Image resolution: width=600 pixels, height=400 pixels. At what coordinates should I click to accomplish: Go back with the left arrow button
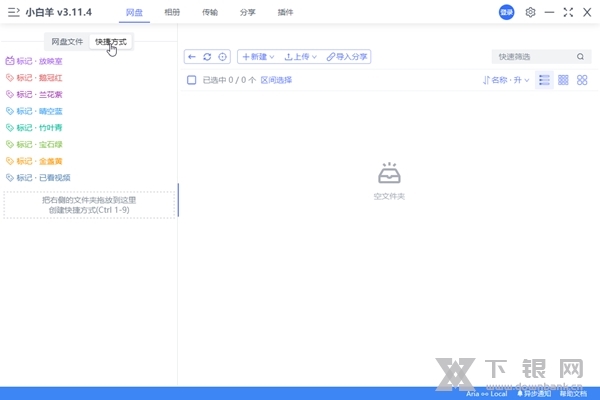[x=192, y=57]
